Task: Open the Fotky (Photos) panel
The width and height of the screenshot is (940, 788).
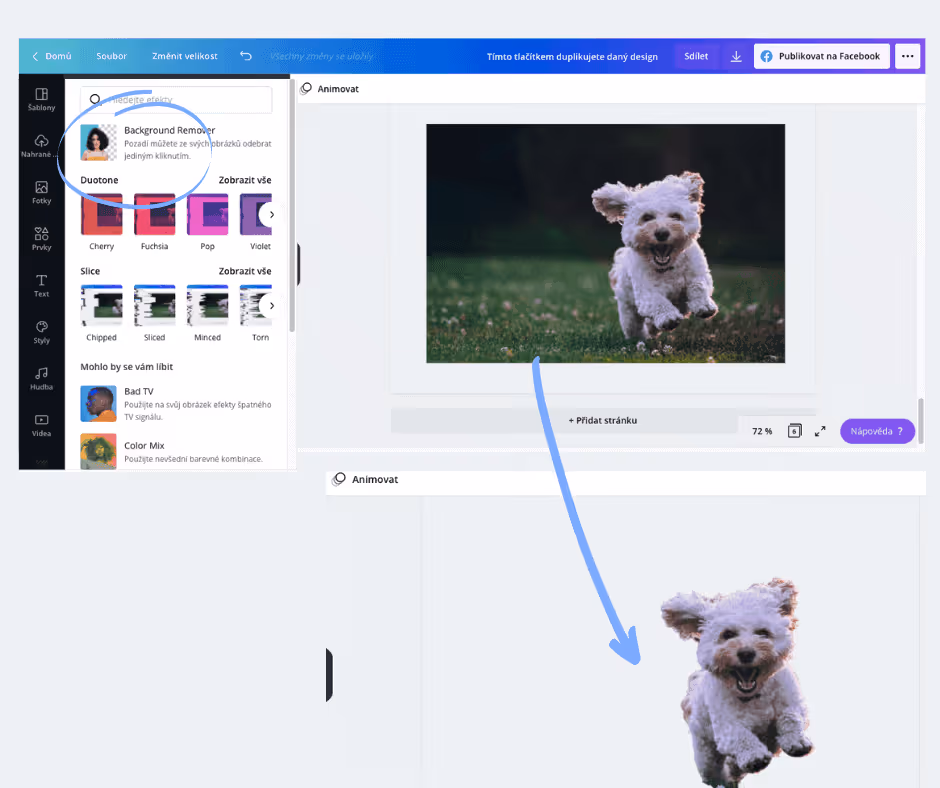Action: click(41, 192)
